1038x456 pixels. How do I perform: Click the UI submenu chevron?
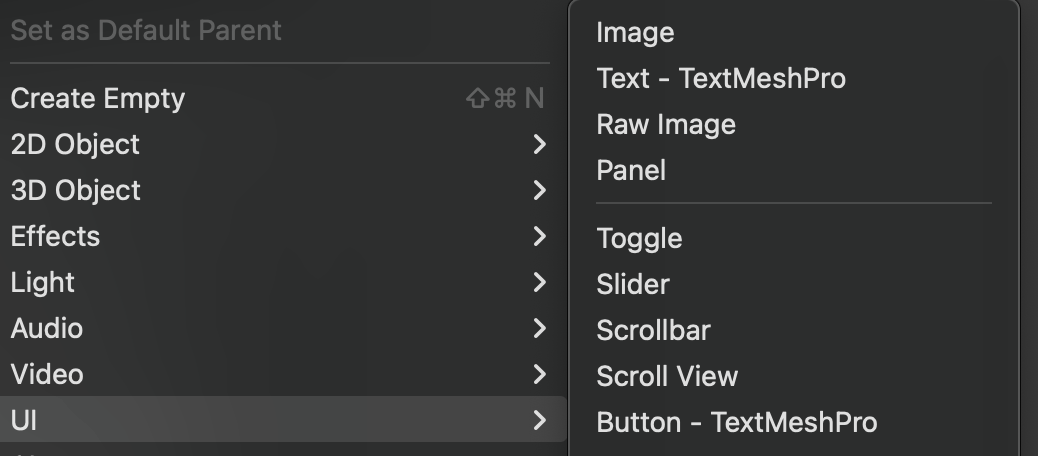[540, 421]
